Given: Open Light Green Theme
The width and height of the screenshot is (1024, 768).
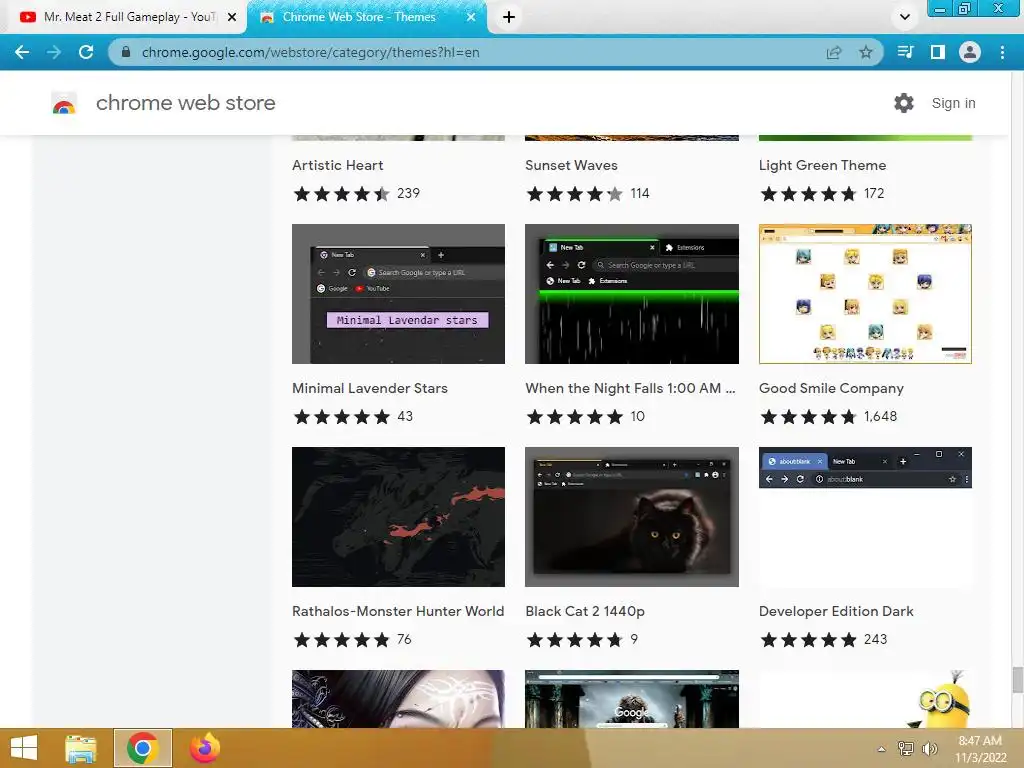Looking at the screenshot, I should click(822, 165).
